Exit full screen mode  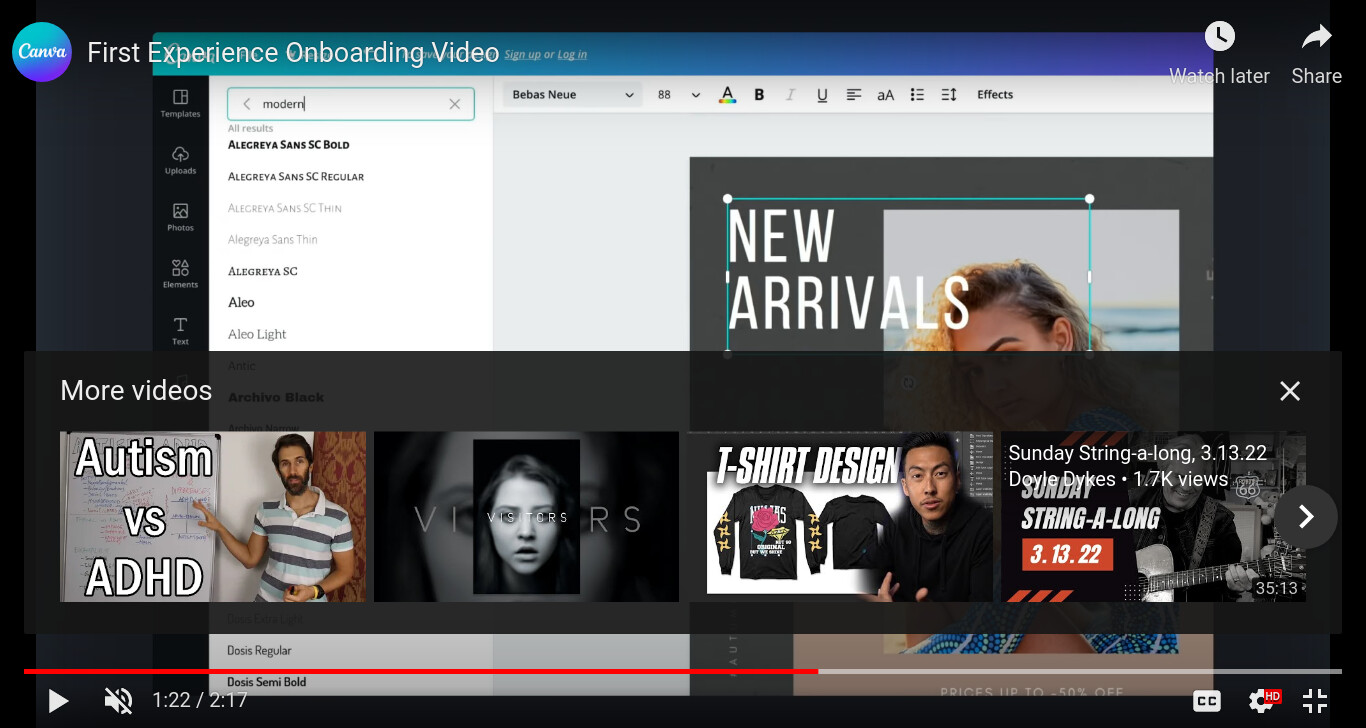(1315, 701)
